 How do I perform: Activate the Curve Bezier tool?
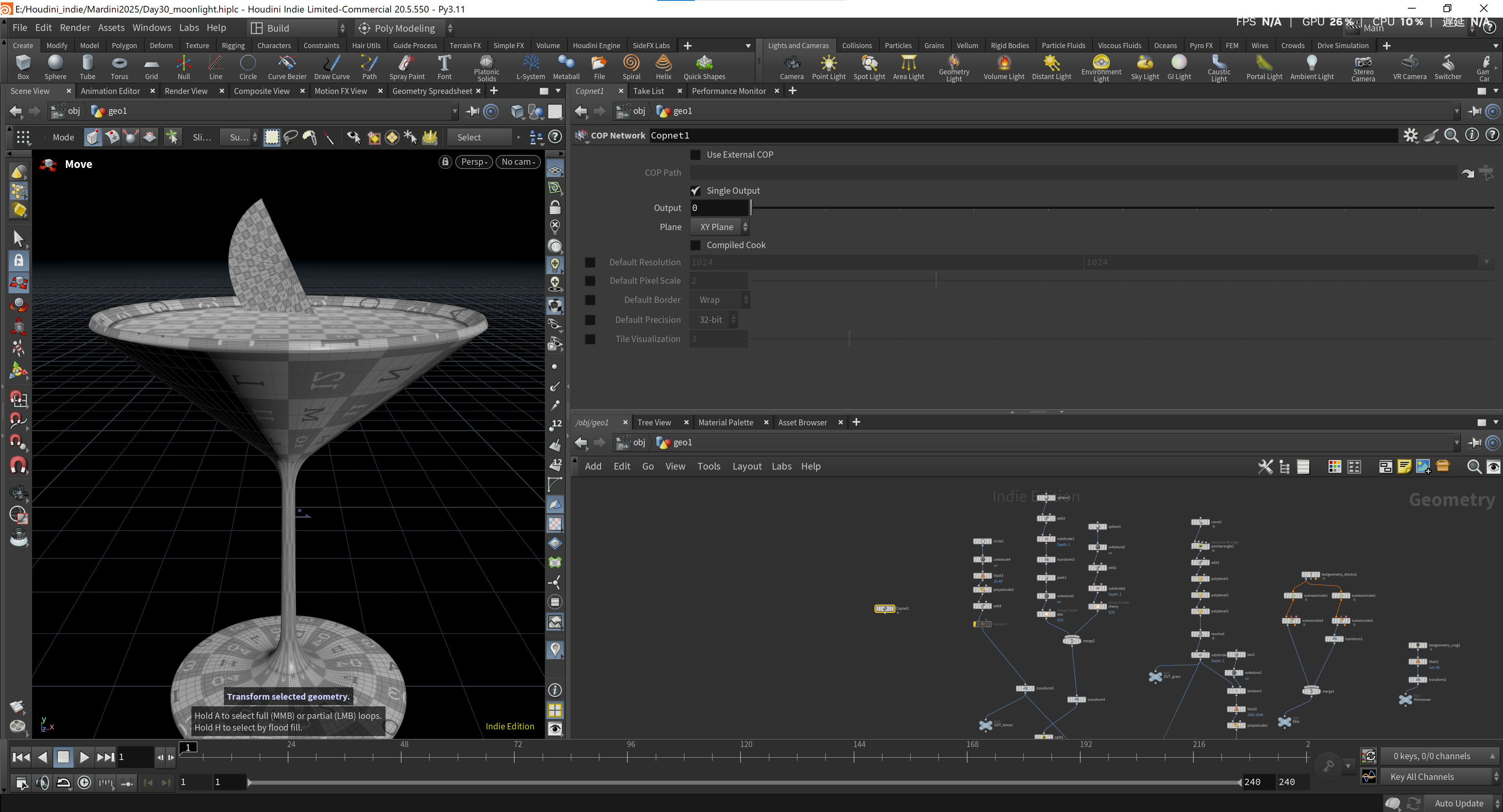click(x=287, y=67)
